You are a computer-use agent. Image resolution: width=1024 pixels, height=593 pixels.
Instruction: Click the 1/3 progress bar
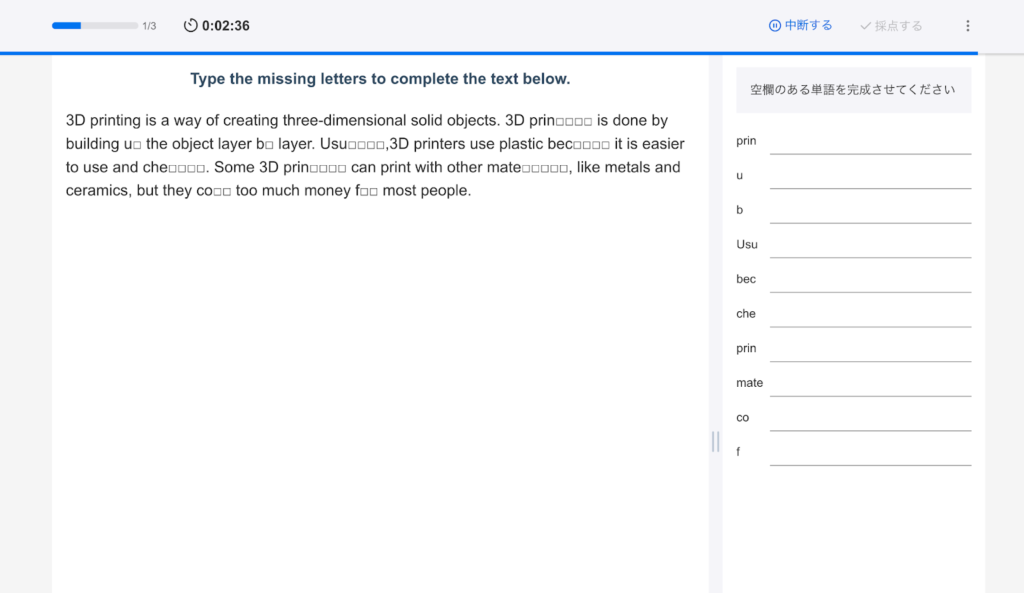[95, 26]
